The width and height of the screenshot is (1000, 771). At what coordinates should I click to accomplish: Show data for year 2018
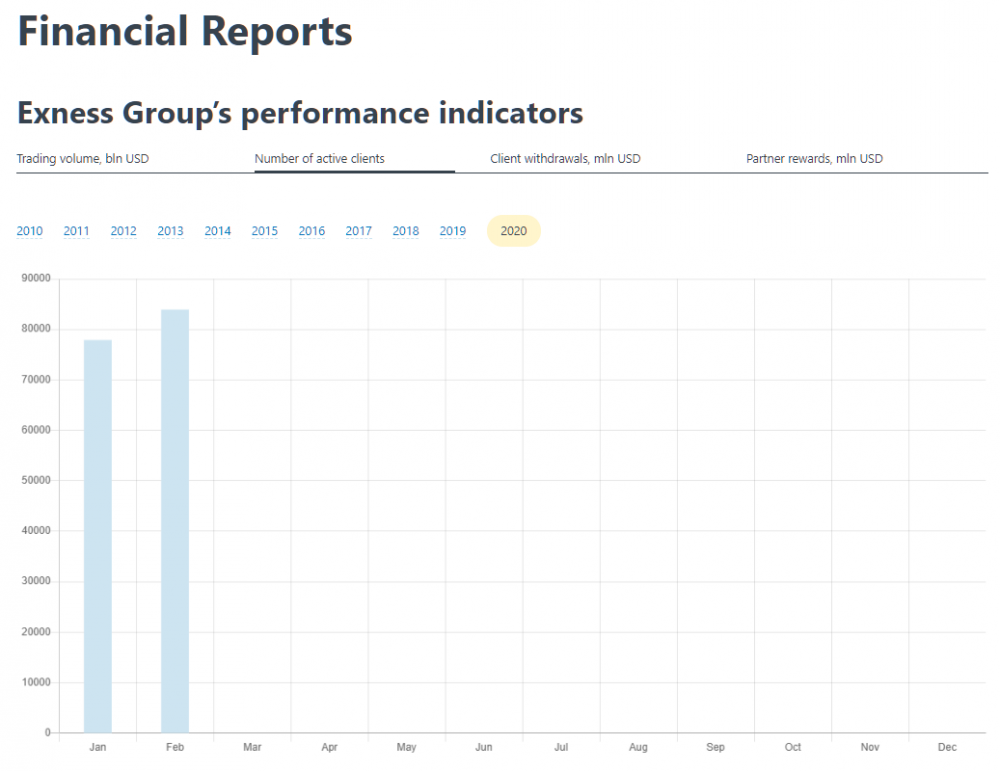click(x=406, y=231)
